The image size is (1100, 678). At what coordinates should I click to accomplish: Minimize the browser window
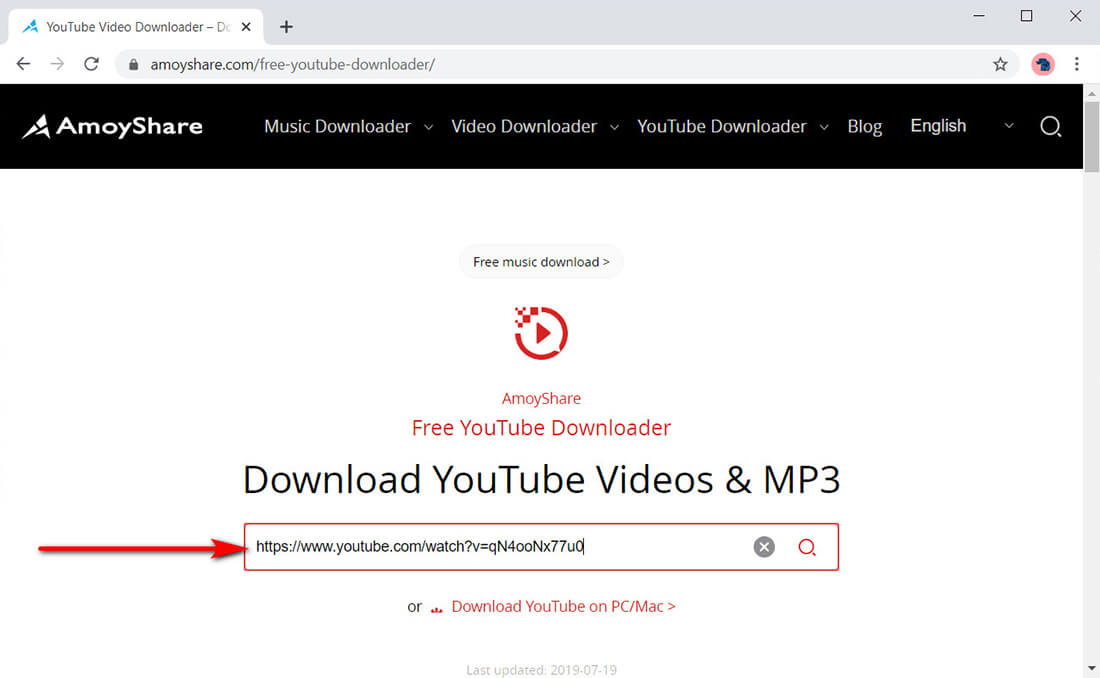(x=979, y=15)
